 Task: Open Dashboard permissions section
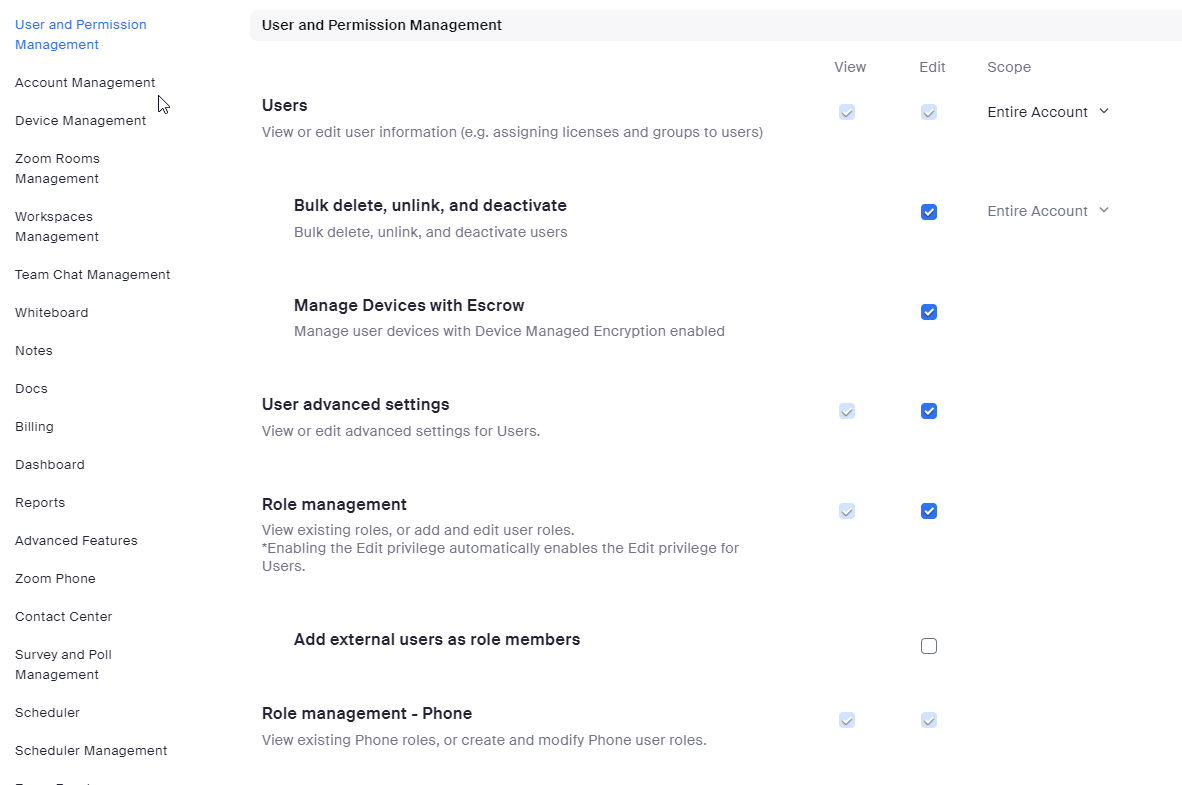coord(49,465)
